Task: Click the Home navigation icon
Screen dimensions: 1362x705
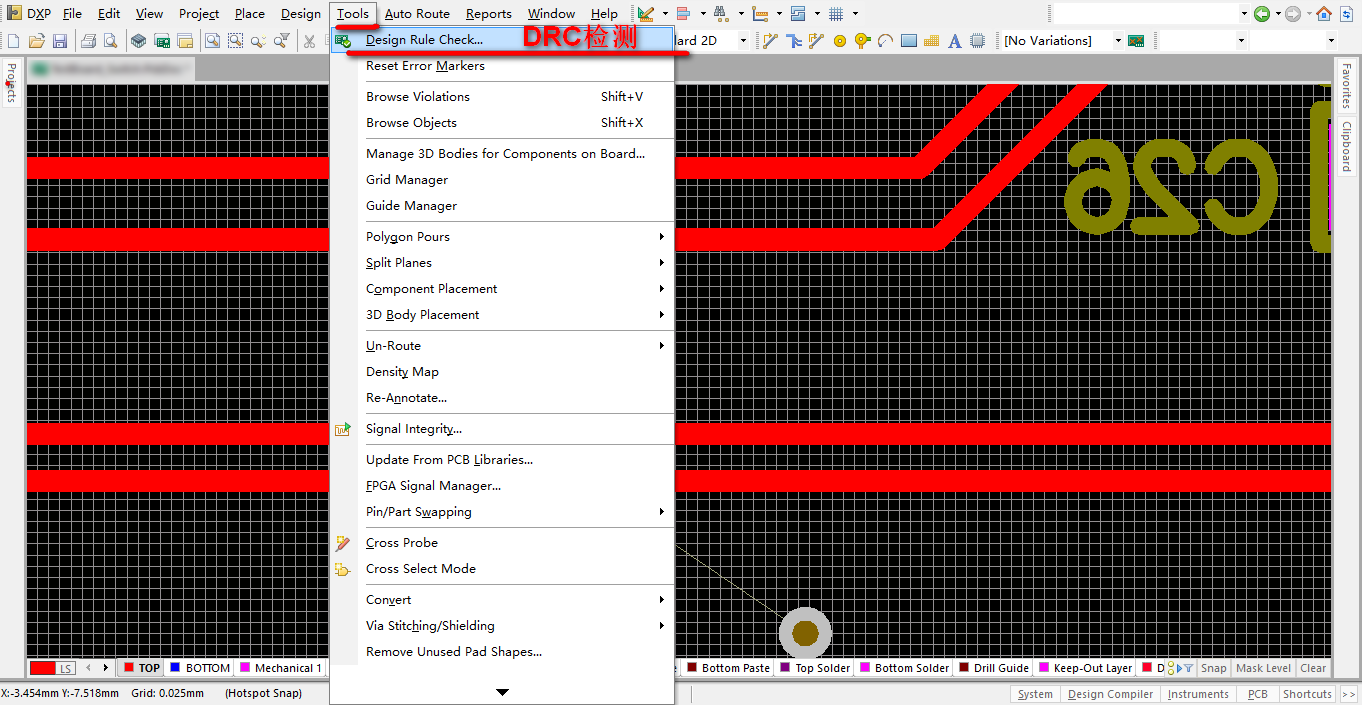Action: [1324, 14]
